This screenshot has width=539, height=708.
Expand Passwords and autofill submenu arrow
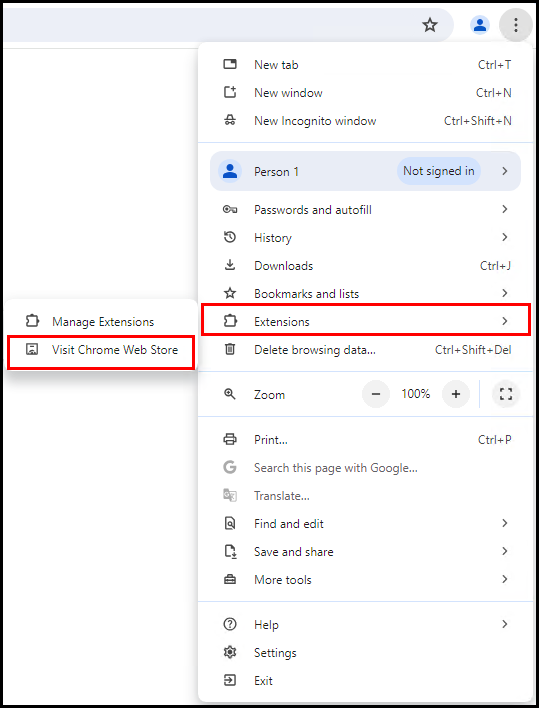[x=505, y=209]
